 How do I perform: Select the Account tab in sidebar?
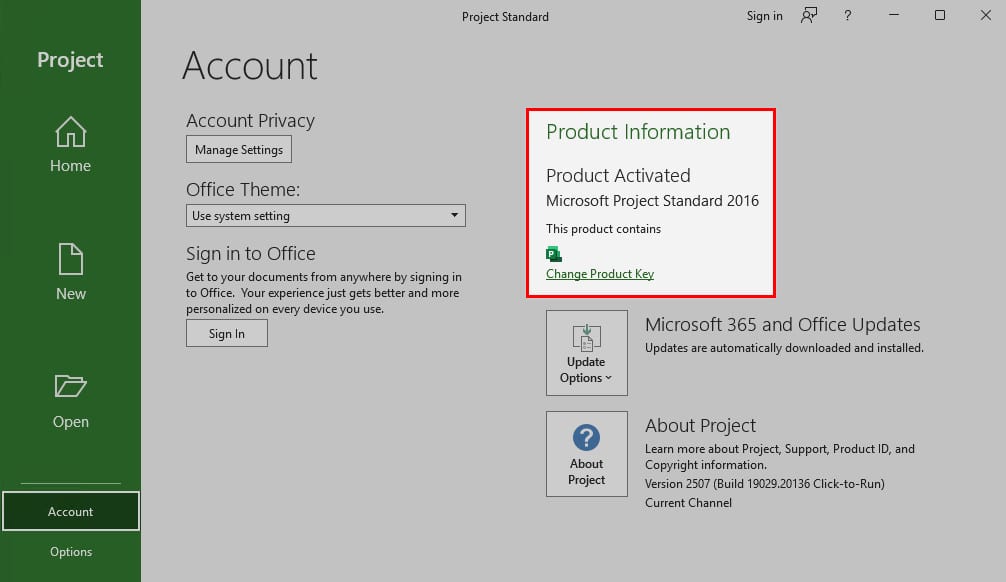tap(71, 511)
